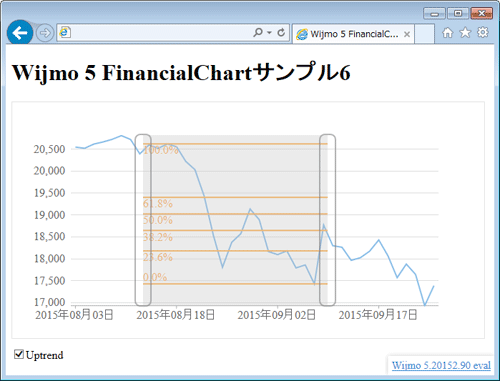Click the browser forward arrow button
This screenshot has width=500, height=381.
(x=45, y=33)
